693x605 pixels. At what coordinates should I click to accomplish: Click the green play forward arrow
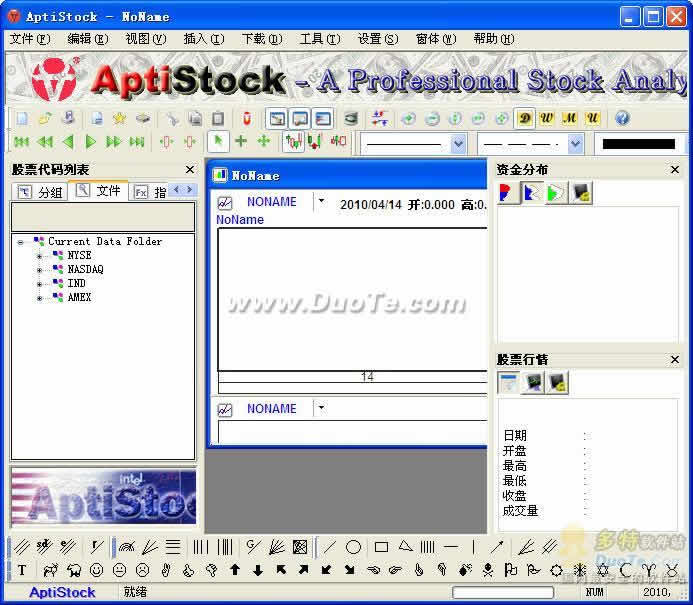tap(91, 142)
